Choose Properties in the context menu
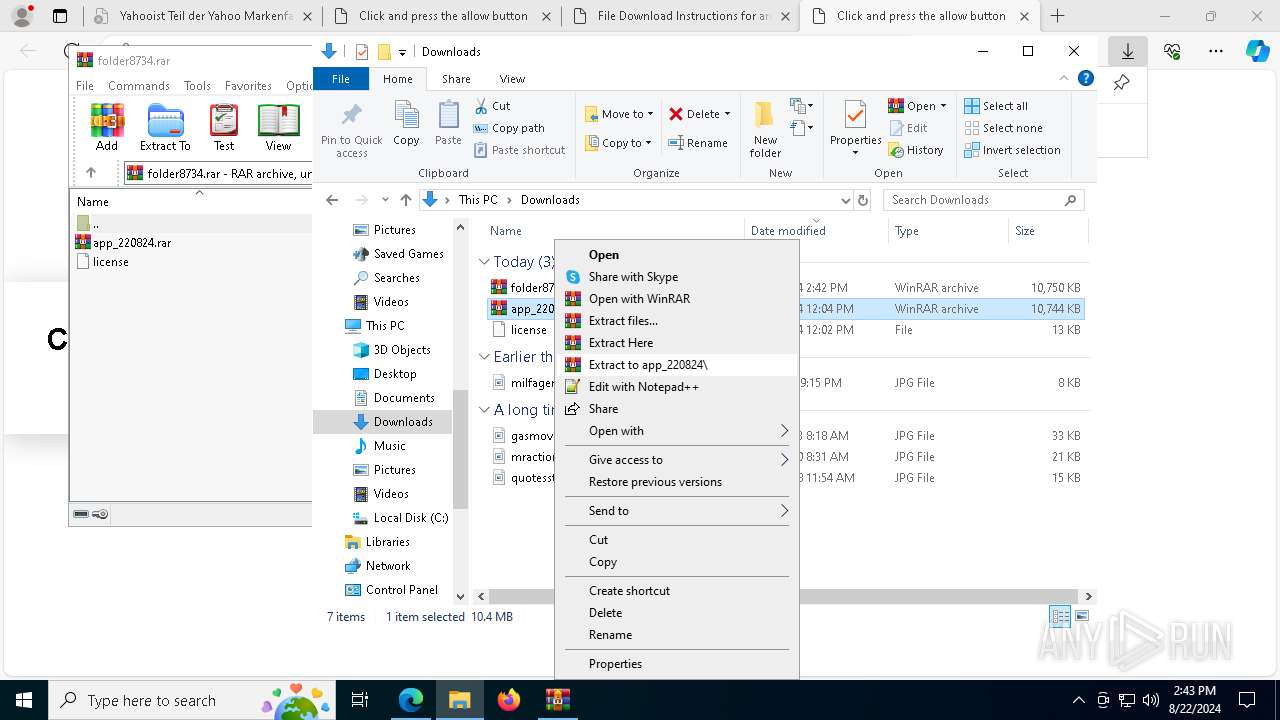The width and height of the screenshot is (1280, 720). click(676, 664)
